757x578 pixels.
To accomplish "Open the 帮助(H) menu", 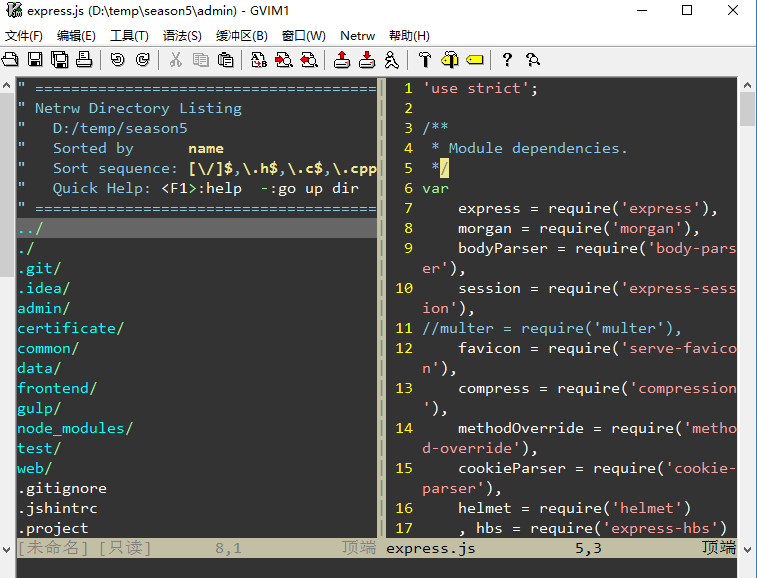I will tap(409, 36).
